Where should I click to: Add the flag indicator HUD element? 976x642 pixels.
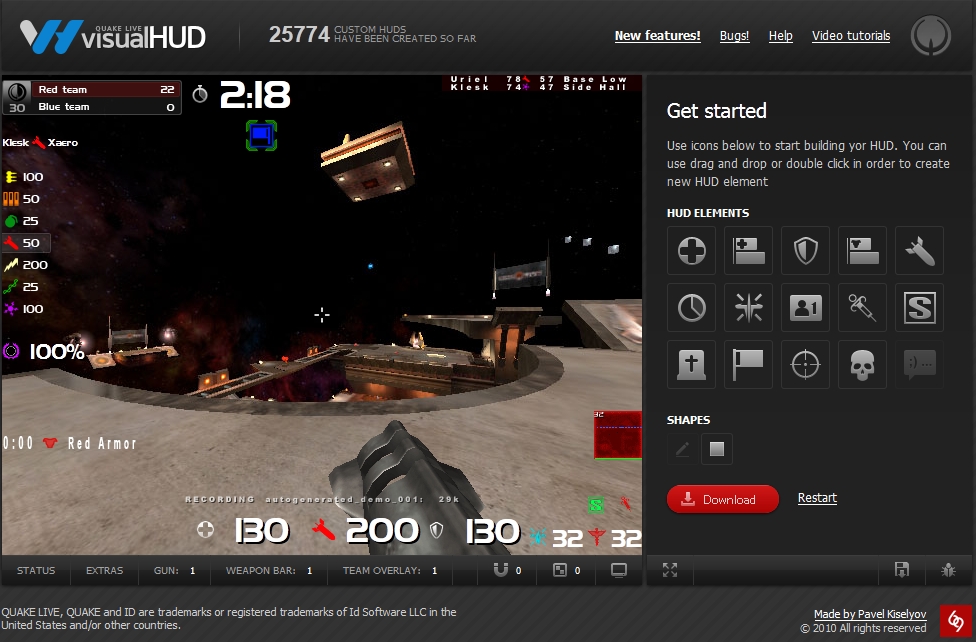click(749, 365)
